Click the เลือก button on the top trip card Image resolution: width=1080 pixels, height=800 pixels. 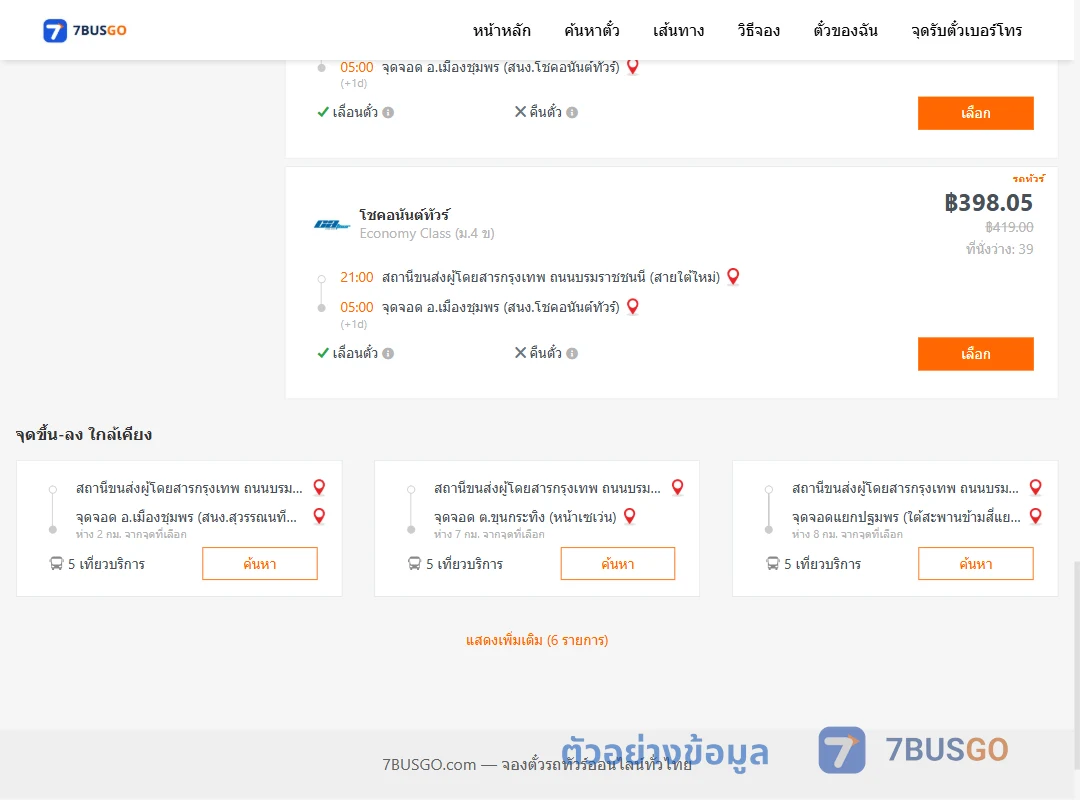click(x=975, y=113)
